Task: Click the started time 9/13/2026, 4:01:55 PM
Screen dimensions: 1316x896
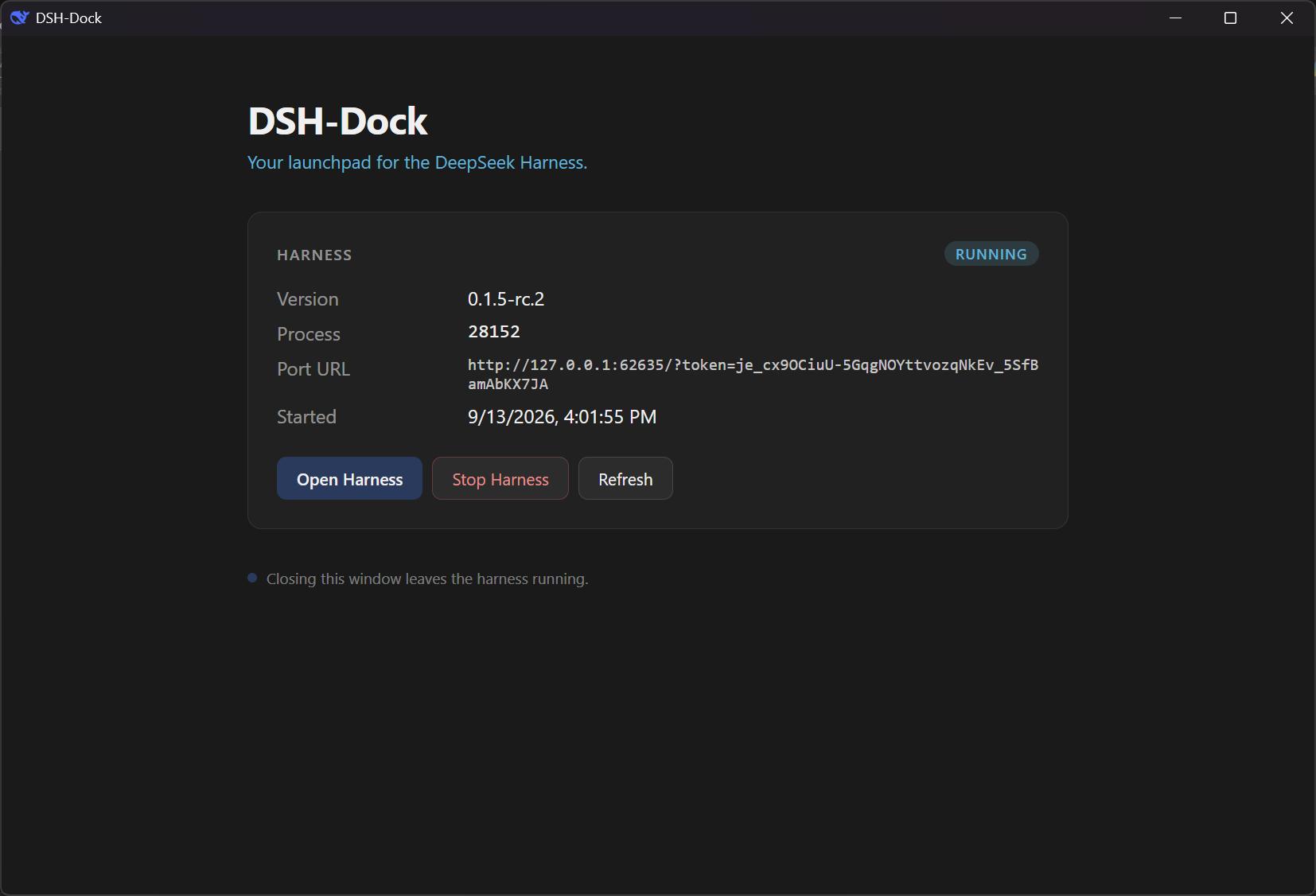Action: click(x=563, y=417)
